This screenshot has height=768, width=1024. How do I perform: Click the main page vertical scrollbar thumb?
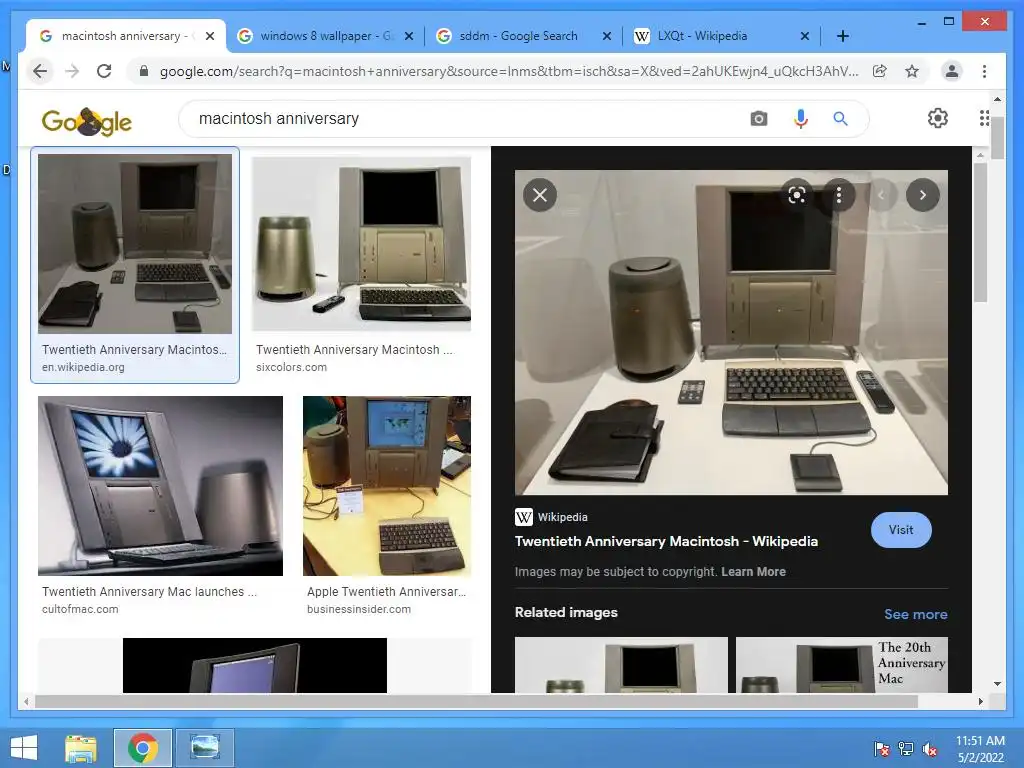997,136
